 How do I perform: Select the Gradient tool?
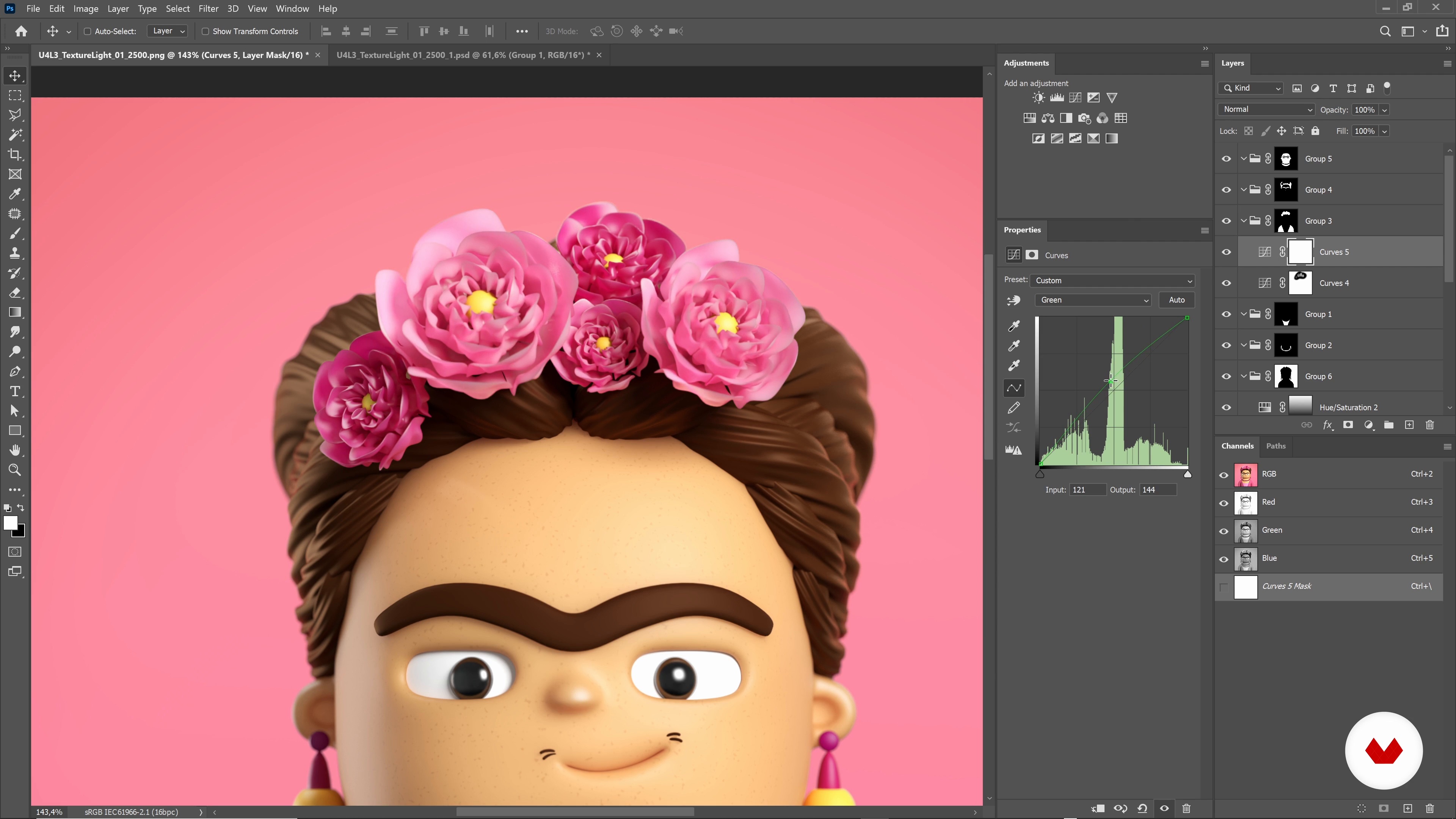pyautogui.click(x=15, y=312)
